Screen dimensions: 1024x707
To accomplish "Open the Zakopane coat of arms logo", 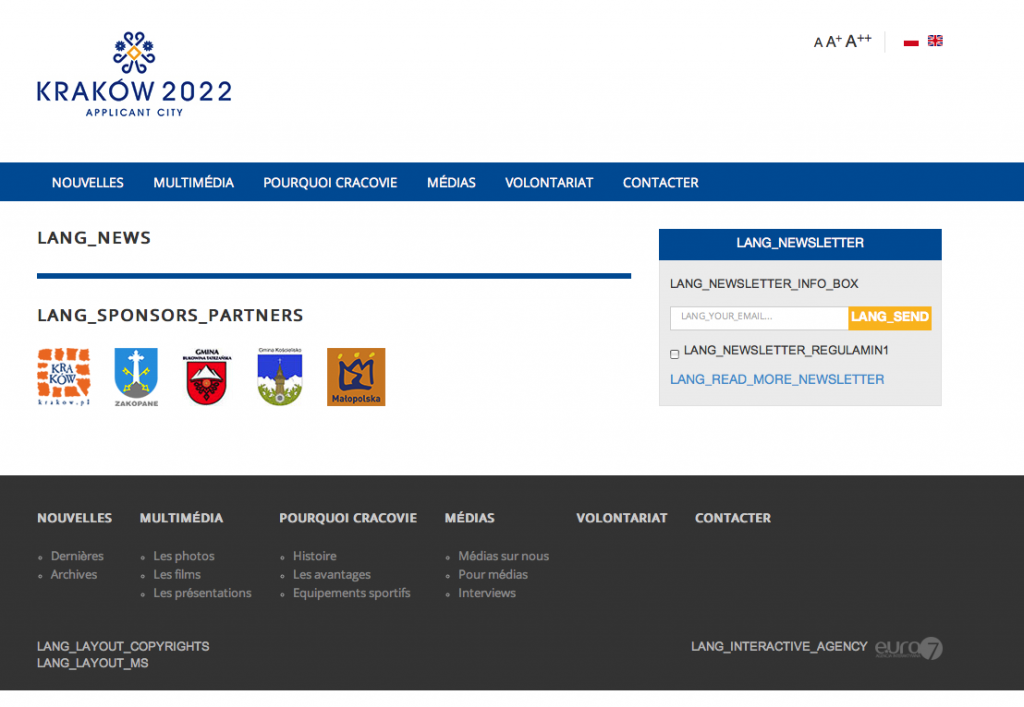I will click(136, 377).
